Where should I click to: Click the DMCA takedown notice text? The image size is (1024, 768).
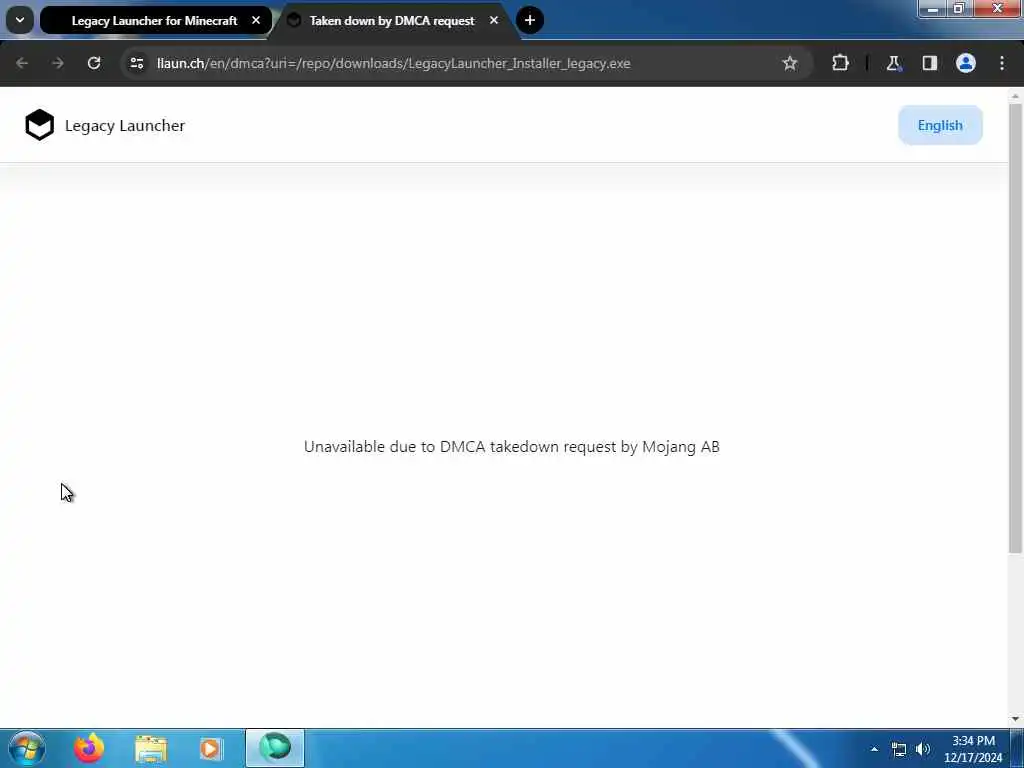pos(511,447)
